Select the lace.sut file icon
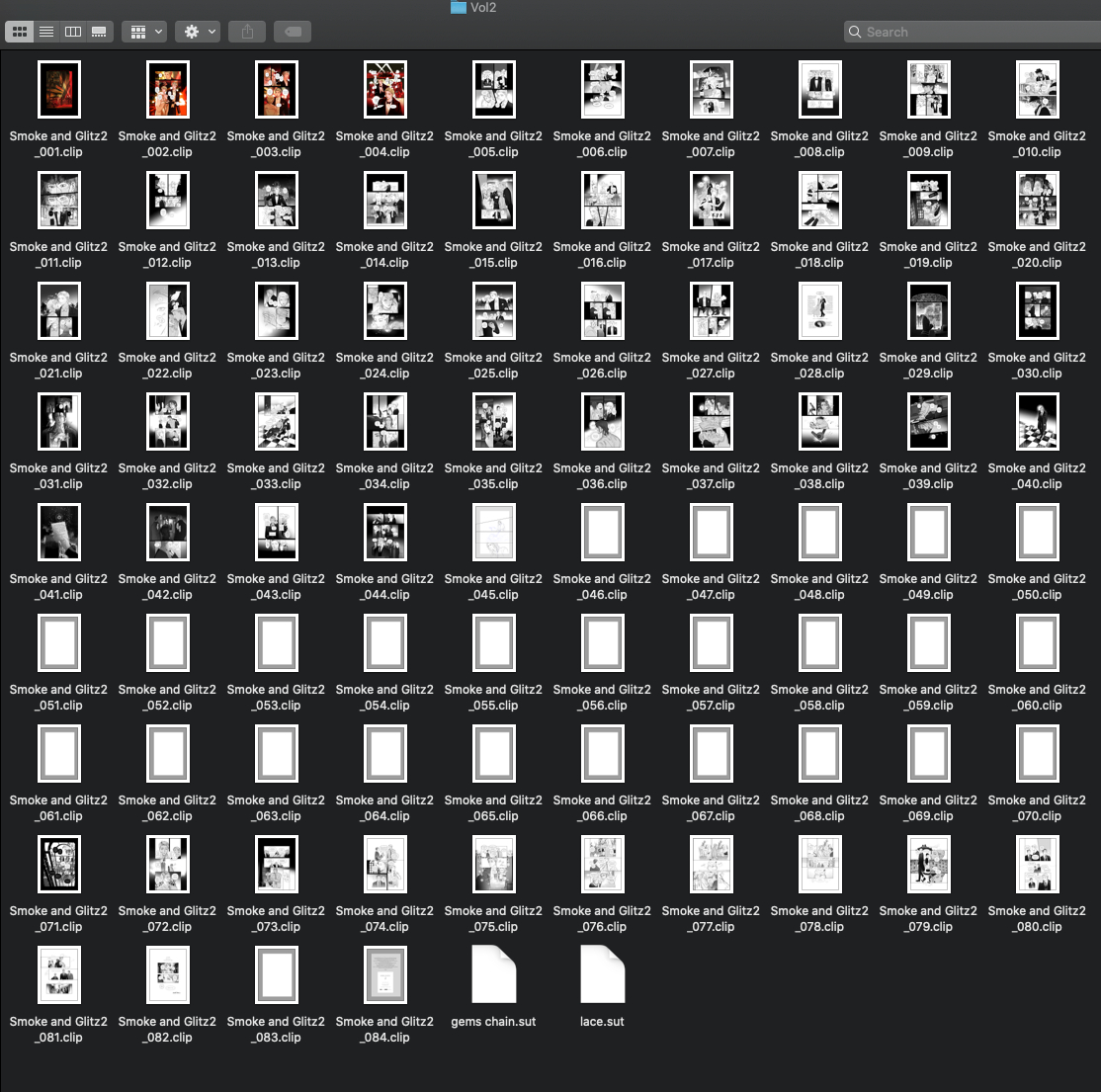Screen dimensions: 1101x1092 (x=603, y=974)
